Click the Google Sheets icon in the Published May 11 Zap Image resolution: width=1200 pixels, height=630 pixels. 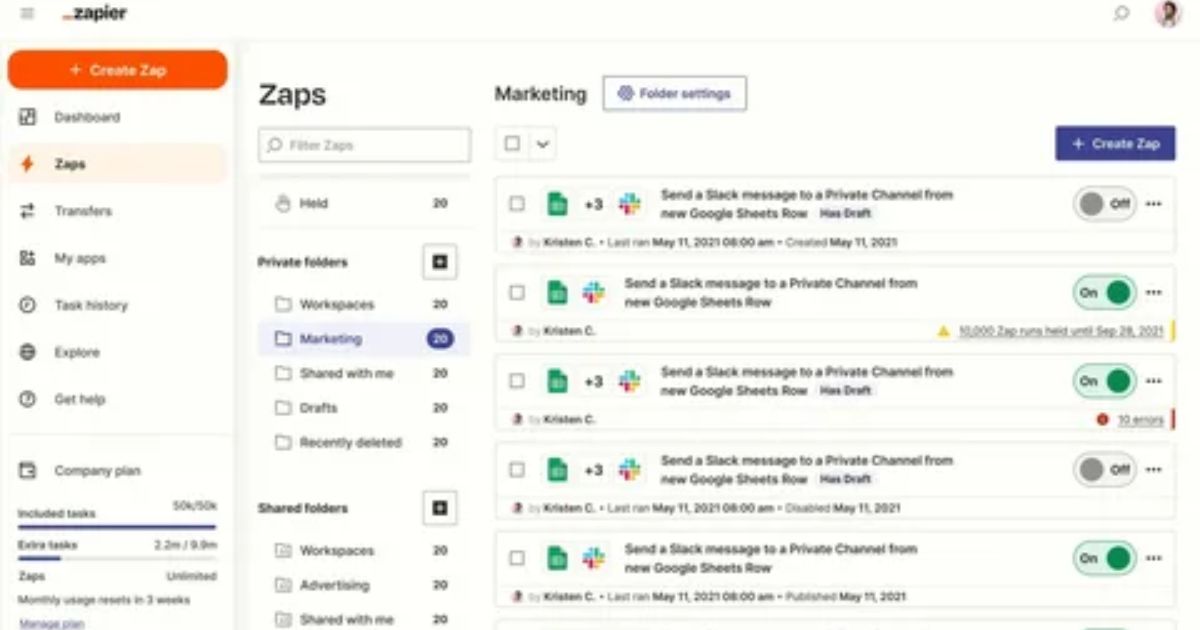click(x=557, y=558)
